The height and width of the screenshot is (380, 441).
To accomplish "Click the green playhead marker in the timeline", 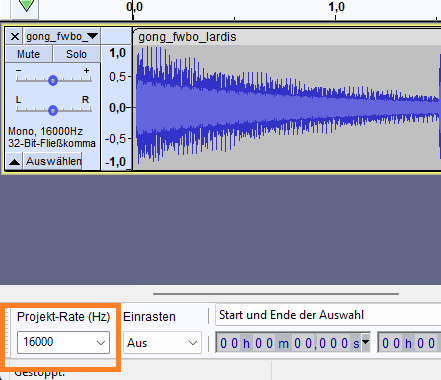I will coord(26,5).
